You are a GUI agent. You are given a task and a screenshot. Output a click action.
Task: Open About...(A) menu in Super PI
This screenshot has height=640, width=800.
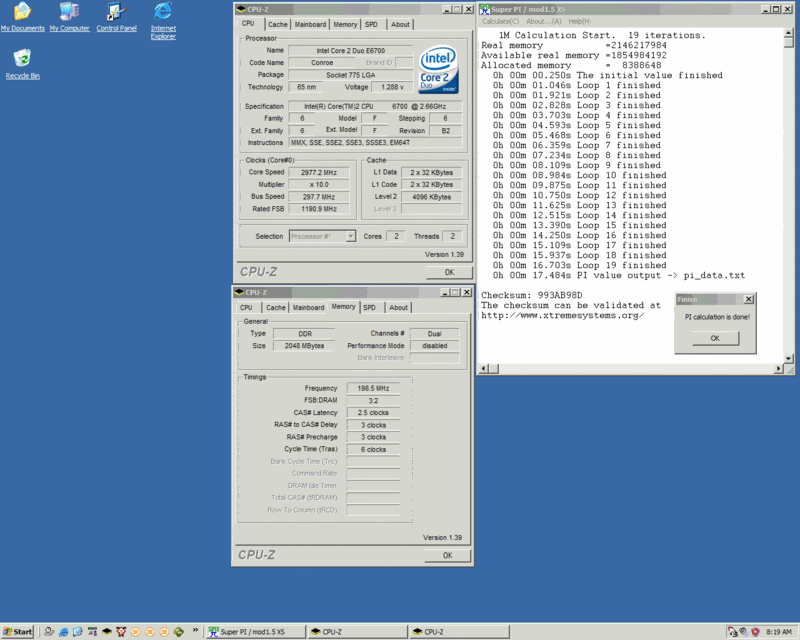coord(543,21)
